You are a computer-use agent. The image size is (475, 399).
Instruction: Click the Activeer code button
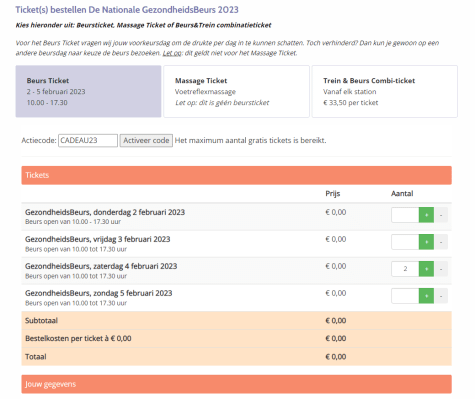146,140
